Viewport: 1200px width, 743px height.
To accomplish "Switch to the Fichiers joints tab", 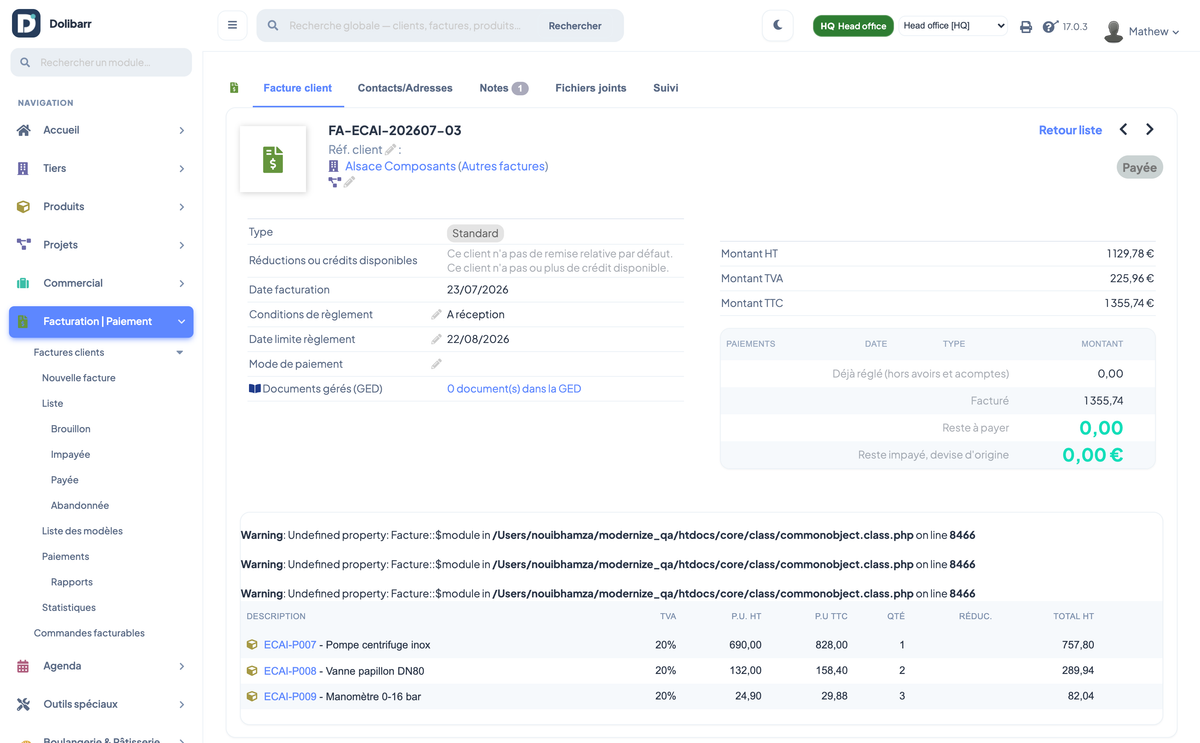I will tap(591, 88).
